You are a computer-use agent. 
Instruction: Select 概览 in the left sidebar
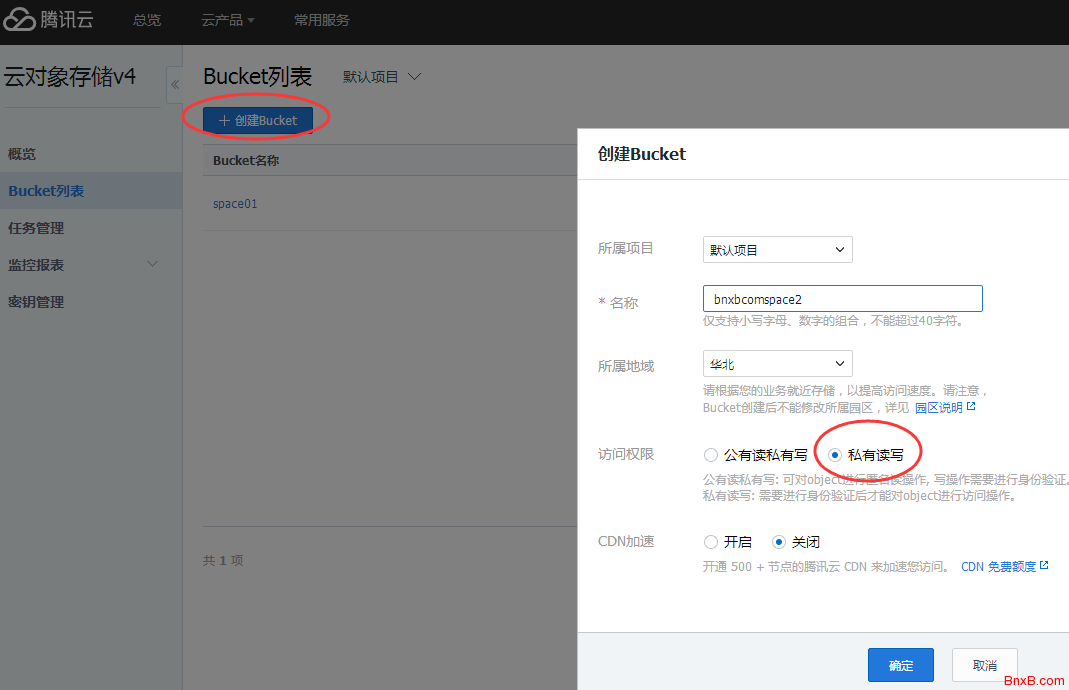[x=22, y=154]
